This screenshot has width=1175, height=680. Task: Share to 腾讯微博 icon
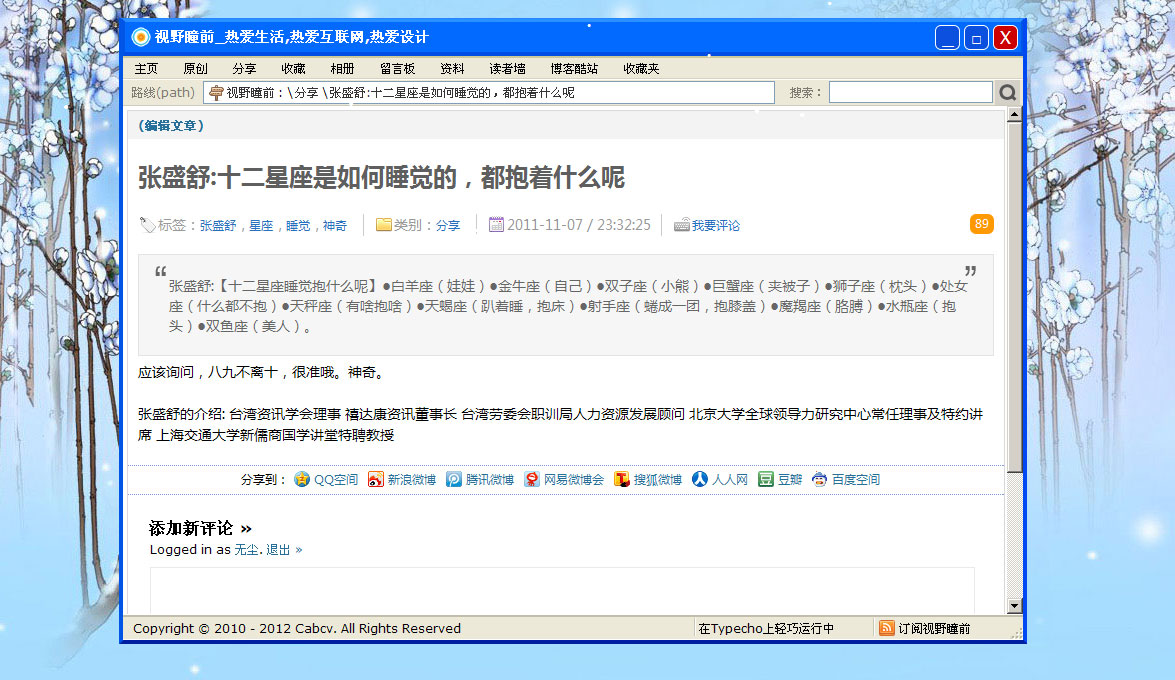(x=454, y=480)
